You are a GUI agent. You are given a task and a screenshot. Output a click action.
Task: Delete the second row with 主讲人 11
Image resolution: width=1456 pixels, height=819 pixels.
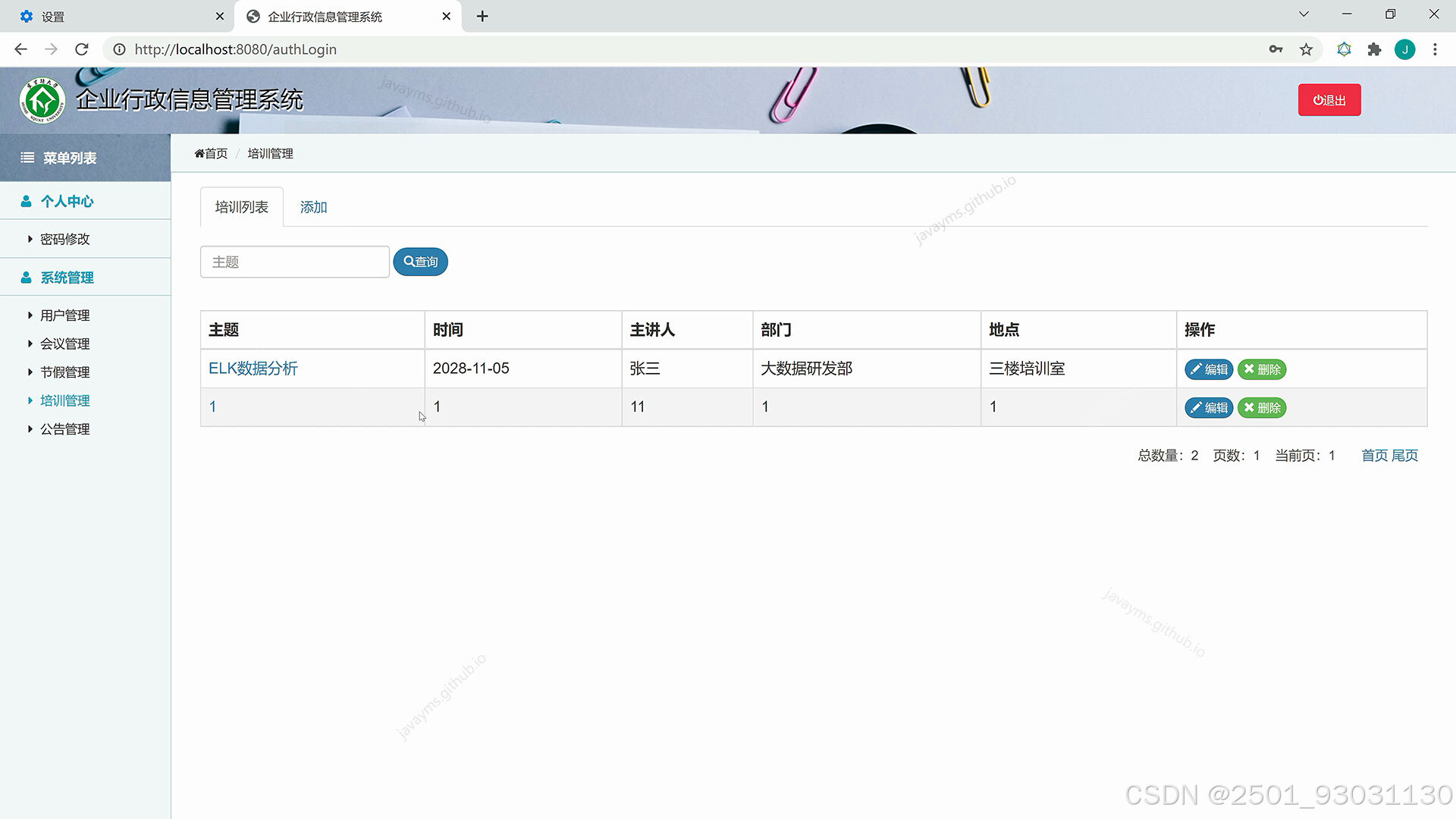click(1262, 408)
